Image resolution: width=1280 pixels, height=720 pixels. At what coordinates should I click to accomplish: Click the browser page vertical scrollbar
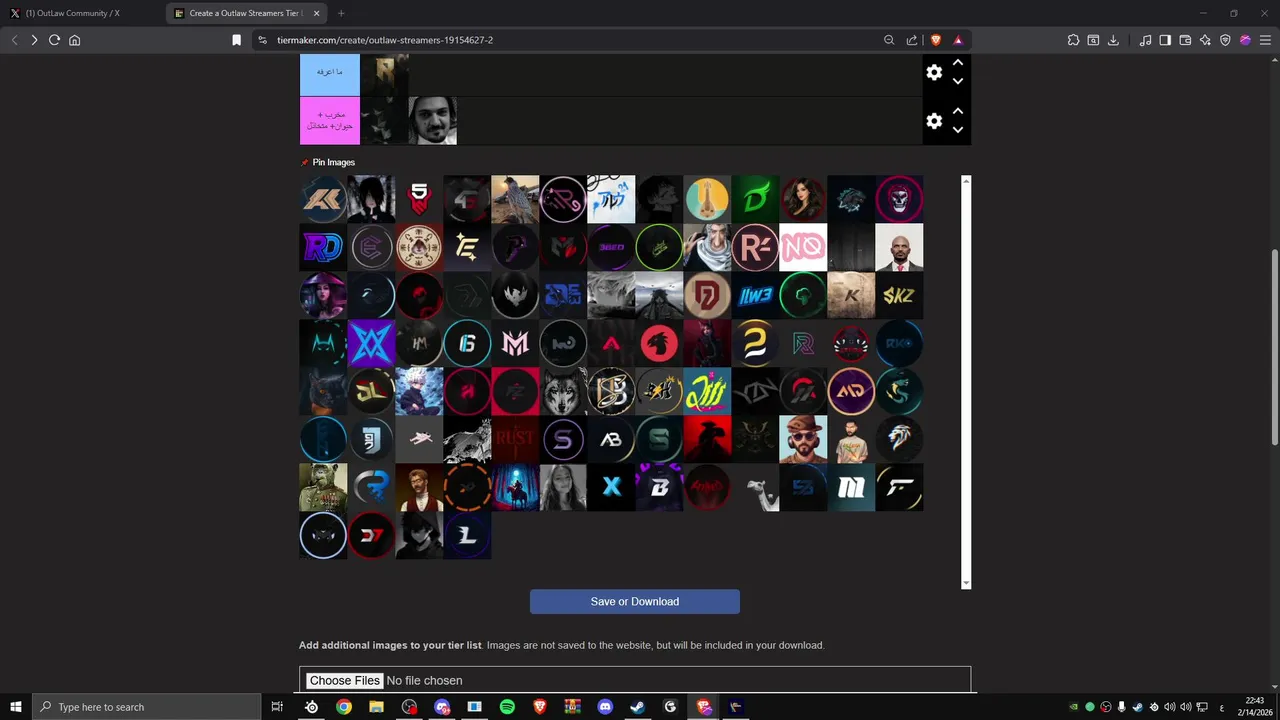(x=1274, y=345)
